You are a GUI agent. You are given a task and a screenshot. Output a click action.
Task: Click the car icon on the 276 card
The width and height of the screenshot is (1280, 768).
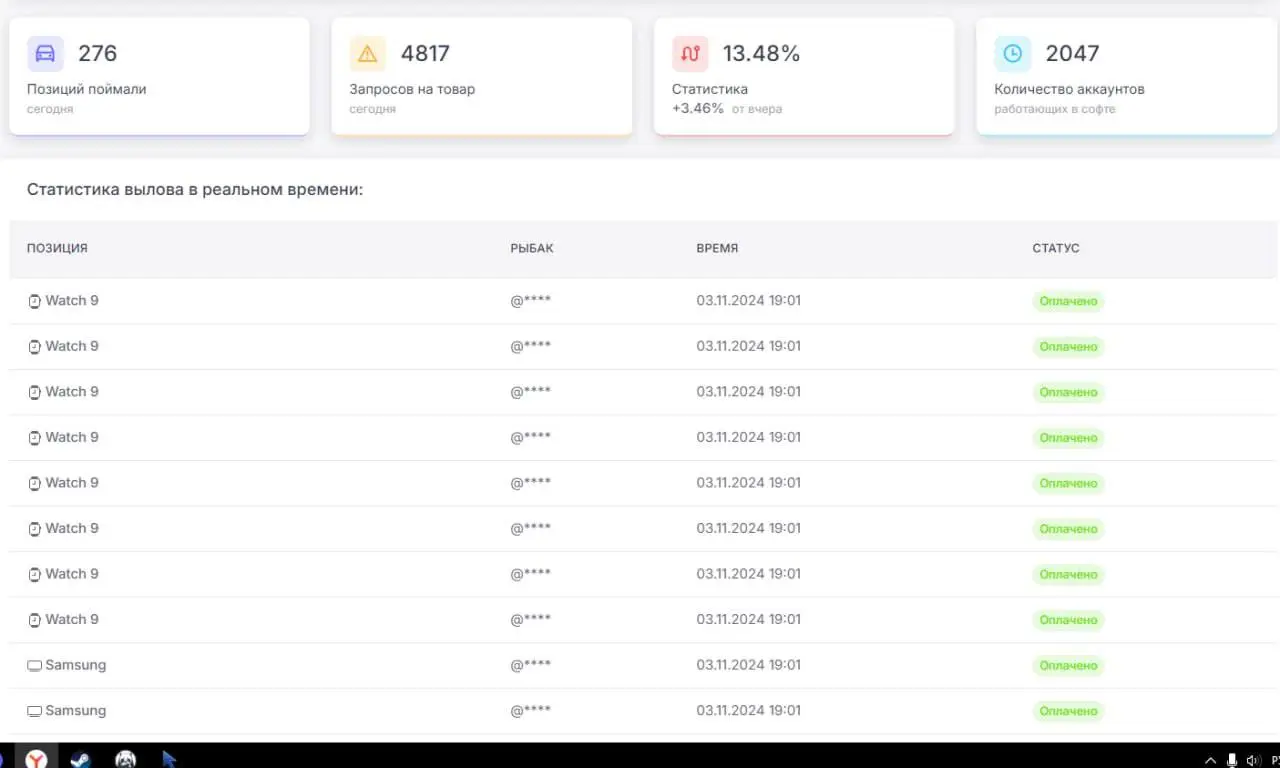click(x=45, y=54)
